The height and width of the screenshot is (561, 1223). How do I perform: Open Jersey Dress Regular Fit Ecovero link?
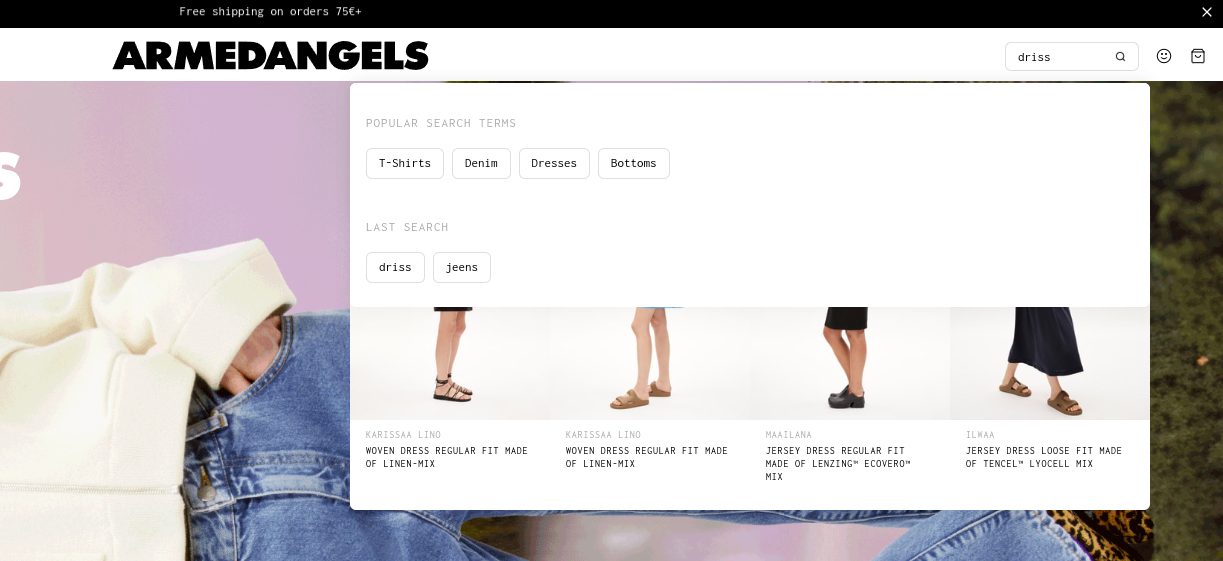(x=838, y=464)
